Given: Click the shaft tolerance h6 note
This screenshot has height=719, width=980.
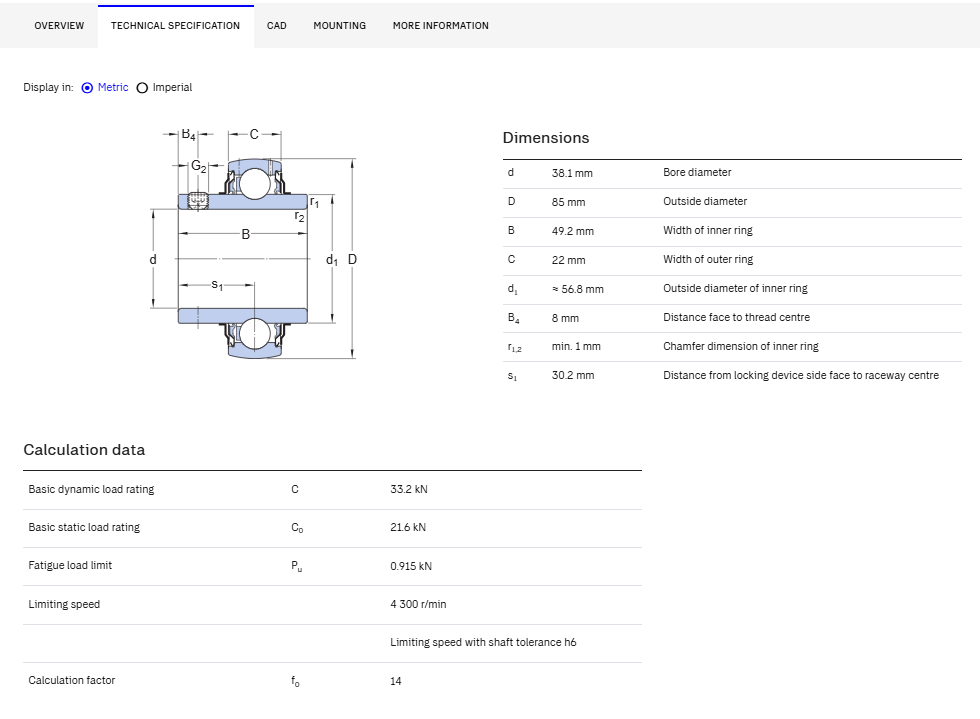Looking at the screenshot, I should pos(483,642).
